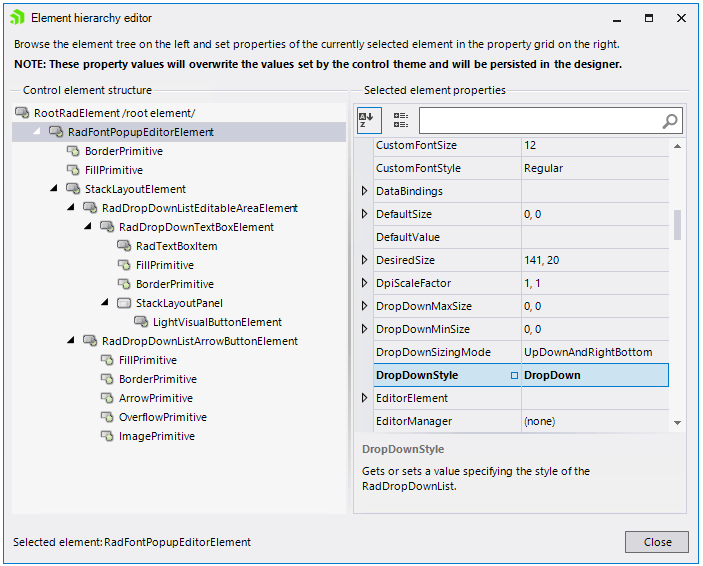Screen dimensions: 703x566
Task: Click the property grid scrollbar thumb
Action: [677, 225]
